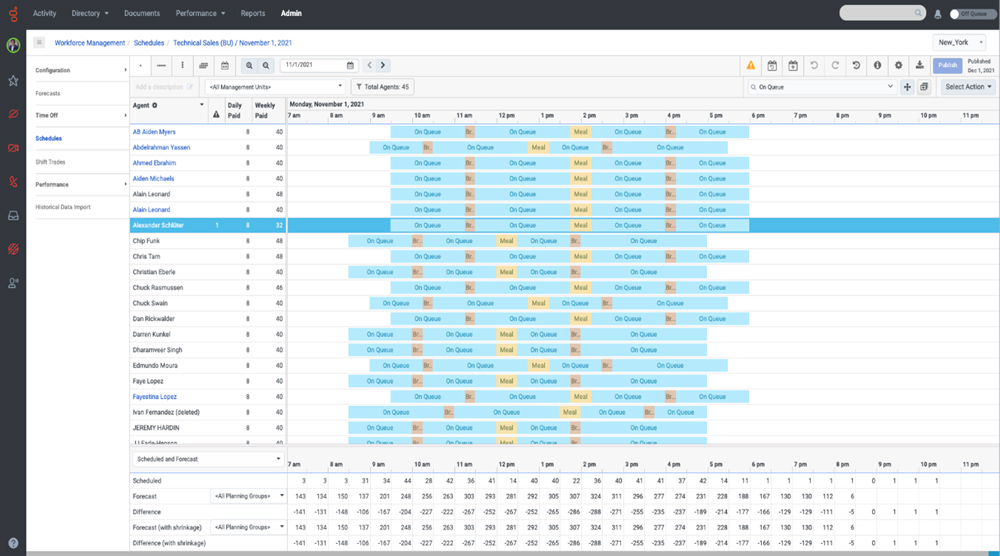Open the inbox icon in sidebar
This screenshot has width=1000, height=556.
coord(13,215)
